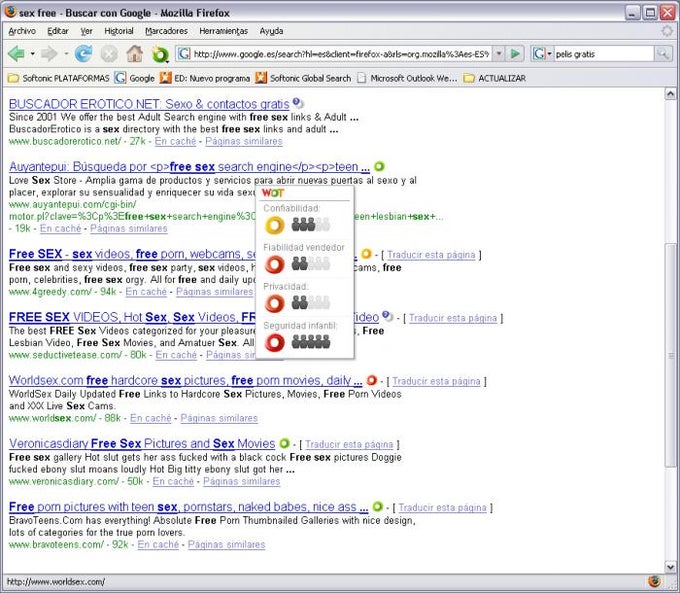Click Traducir esta página for Worldsex.com result

436,381
